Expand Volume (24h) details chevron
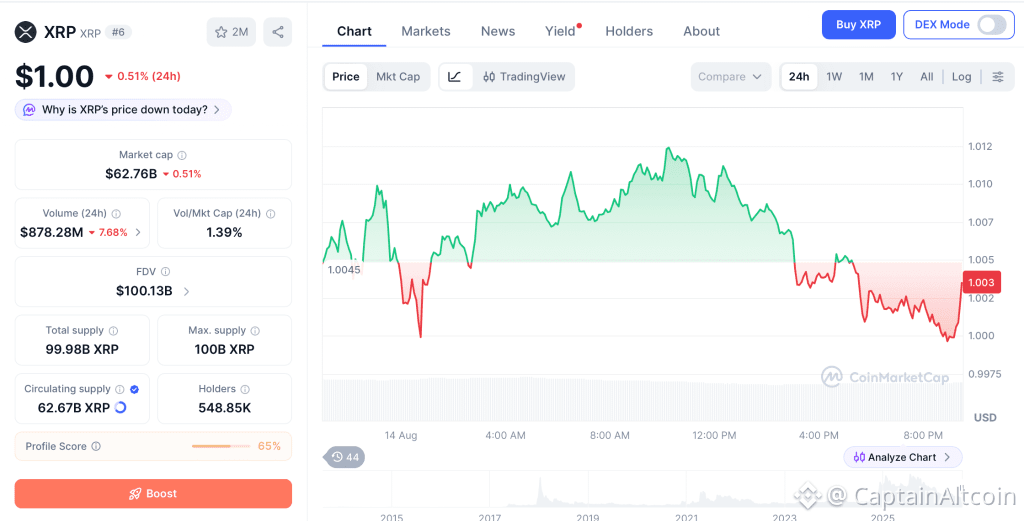1024x521 pixels. [138, 232]
